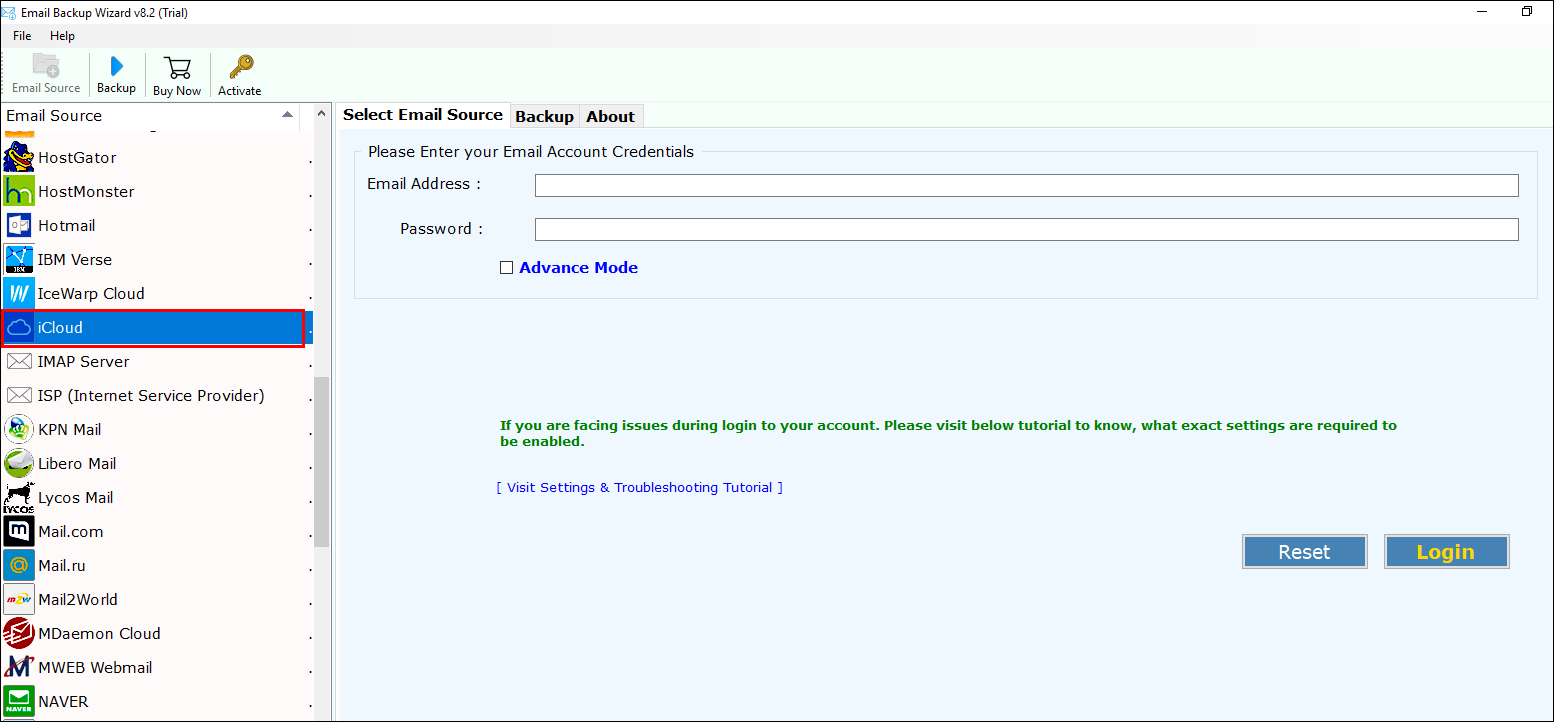Select the IBM Verse source icon
Image resolution: width=1554 pixels, height=722 pixels.
(19, 260)
